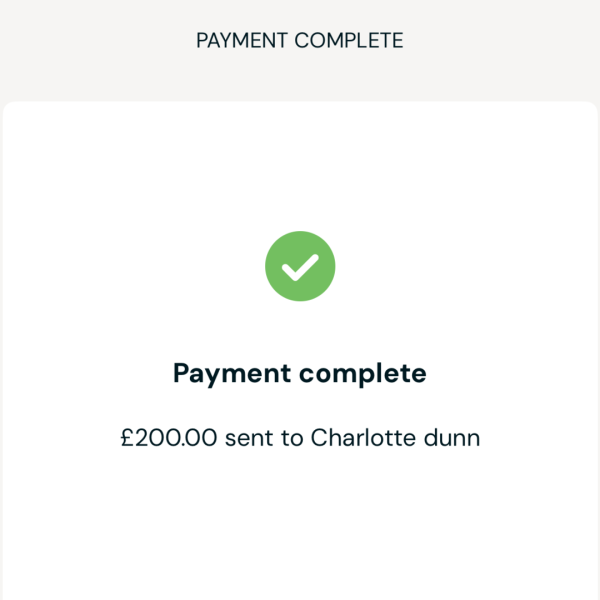Click the bold Payment complete heading
This screenshot has height=600, width=600.
[x=300, y=373]
